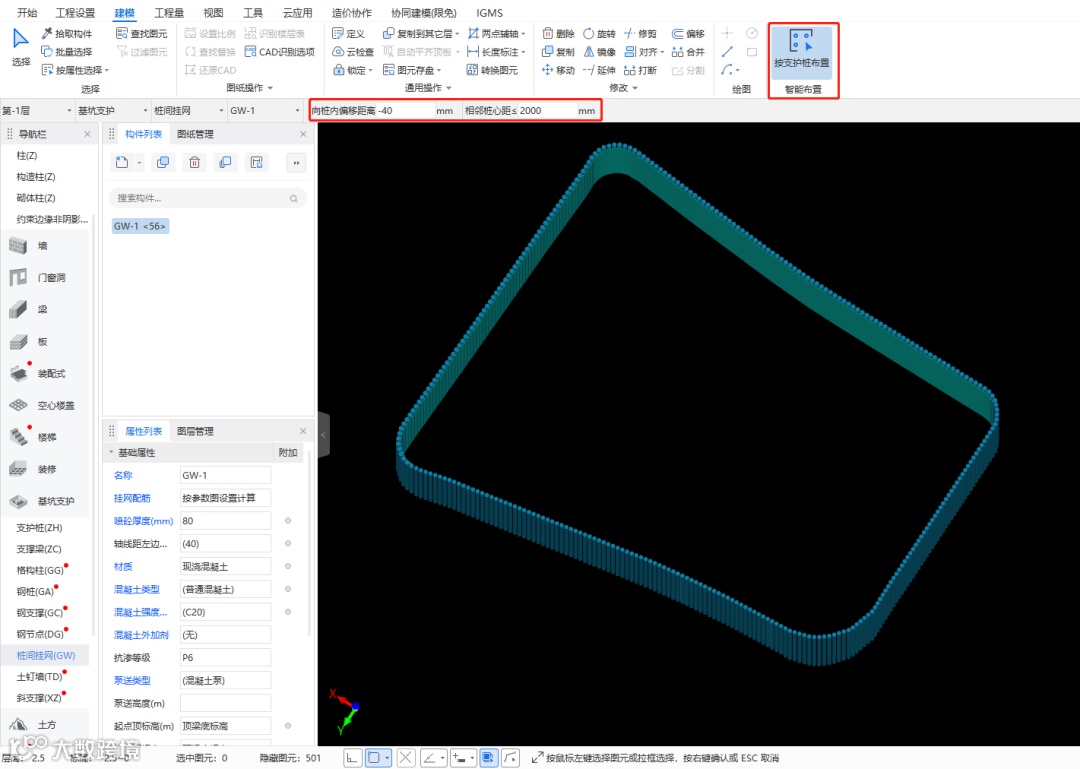Click the 合并 tool
The height and width of the screenshot is (769, 1080).
[688, 52]
